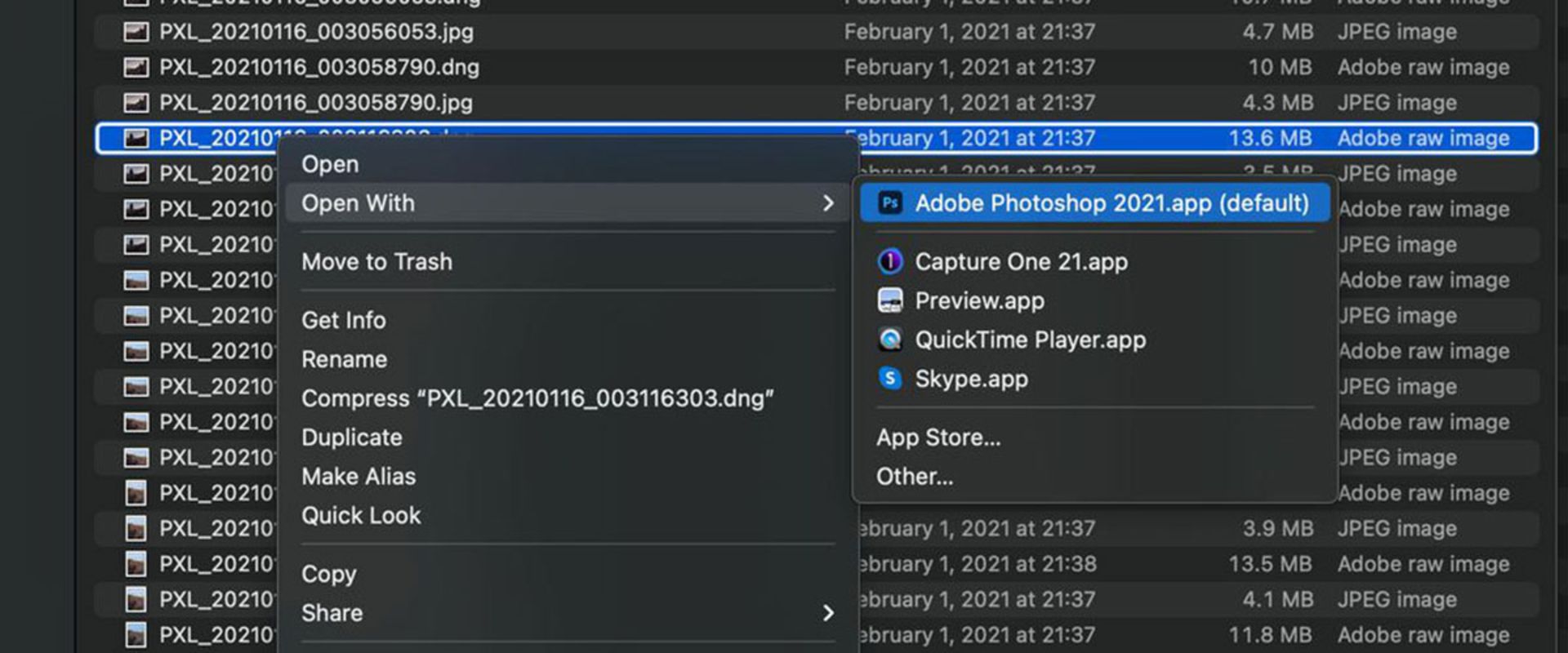The width and height of the screenshot is (1568, 653).
Task: Click the QuickTime Player app icon
Action: point(889,340)
